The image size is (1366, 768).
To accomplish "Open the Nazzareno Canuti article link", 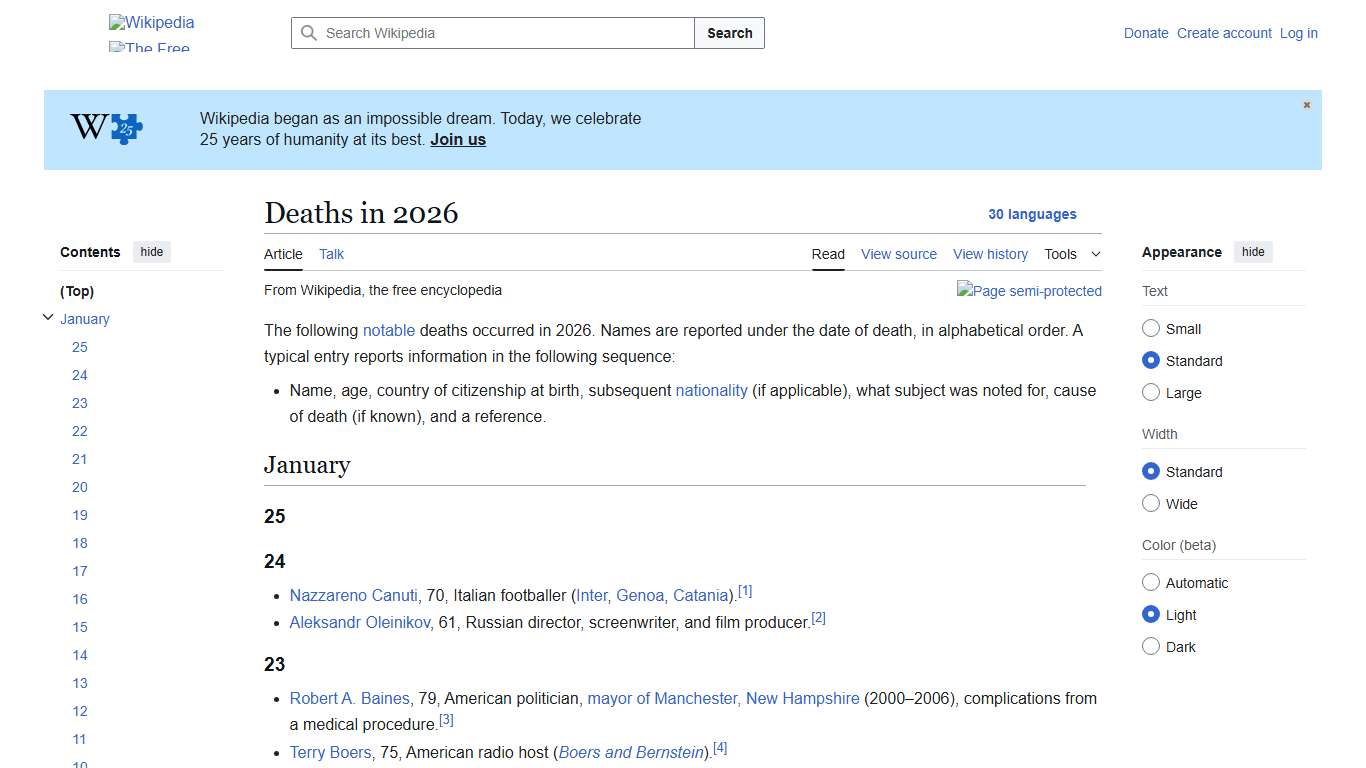I will pos(353,595).
